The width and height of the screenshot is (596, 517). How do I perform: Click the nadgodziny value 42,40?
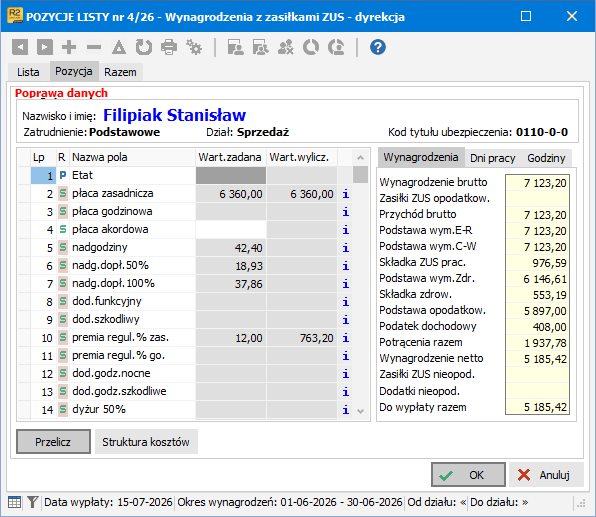tap(231, 248)
